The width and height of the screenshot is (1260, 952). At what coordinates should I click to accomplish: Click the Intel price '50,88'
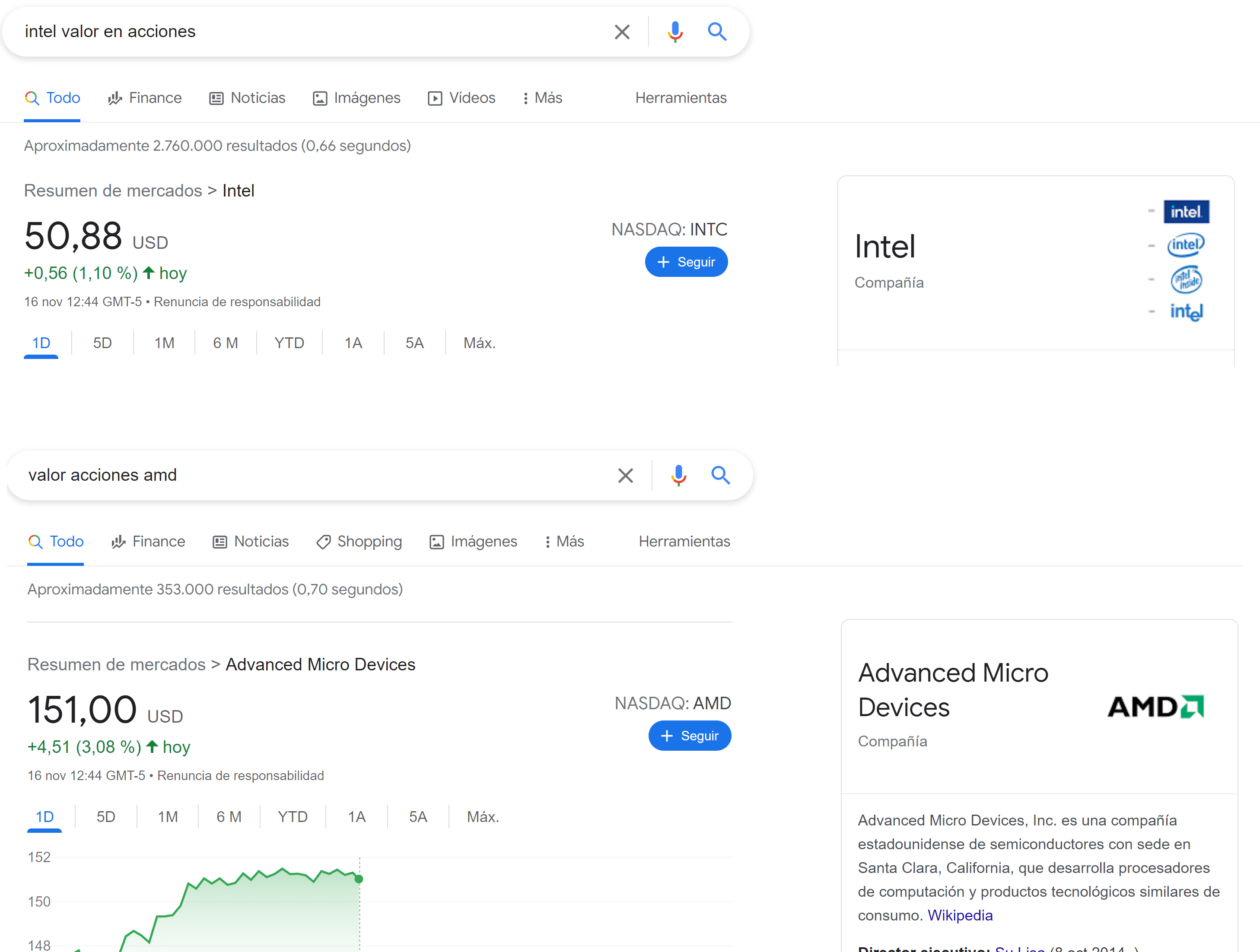coord(73,236)
